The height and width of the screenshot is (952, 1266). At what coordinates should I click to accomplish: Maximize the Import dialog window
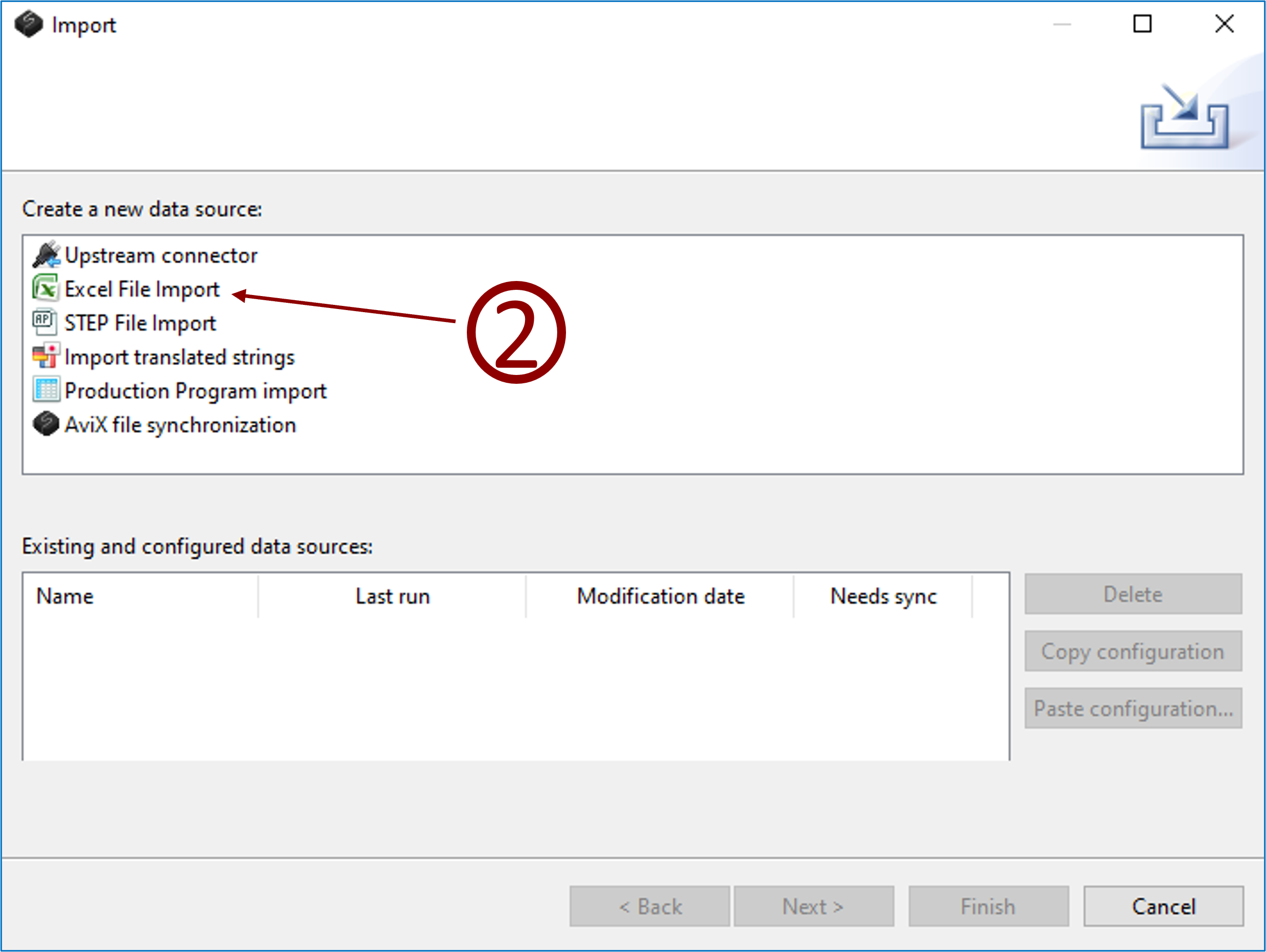coord(1142,24)
